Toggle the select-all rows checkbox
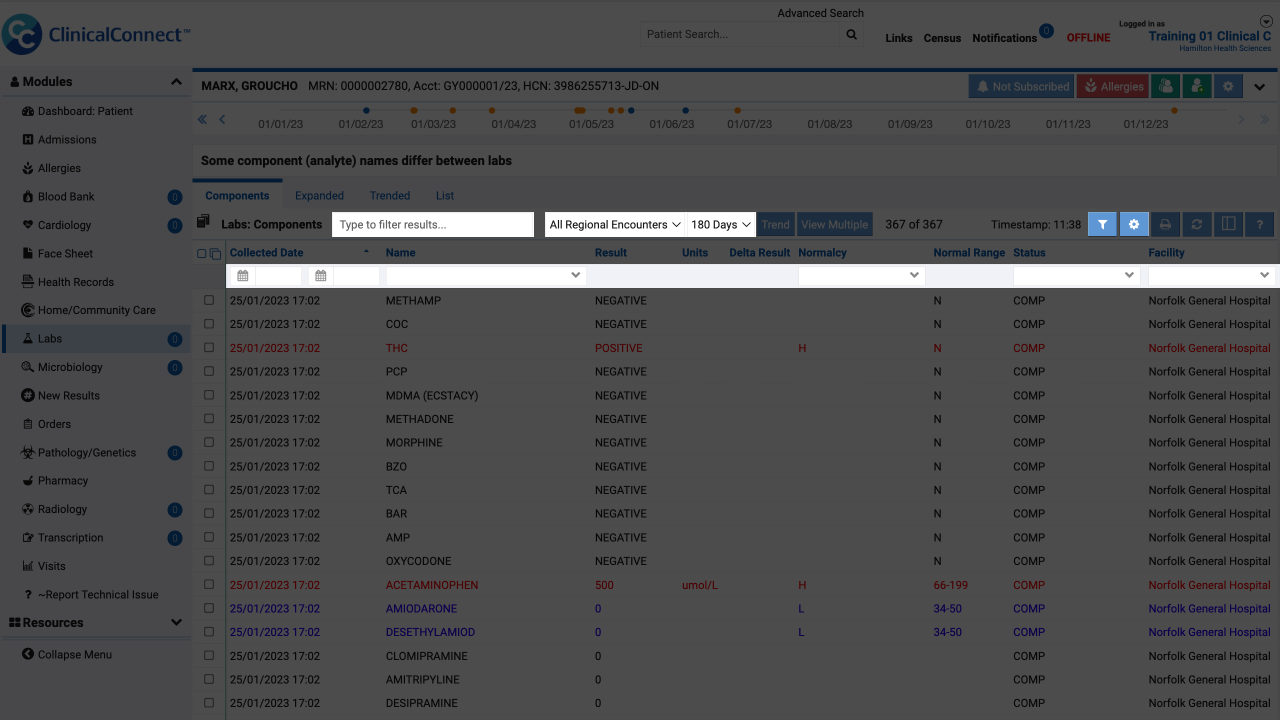The image size is (1280, 720). (201, 254)
